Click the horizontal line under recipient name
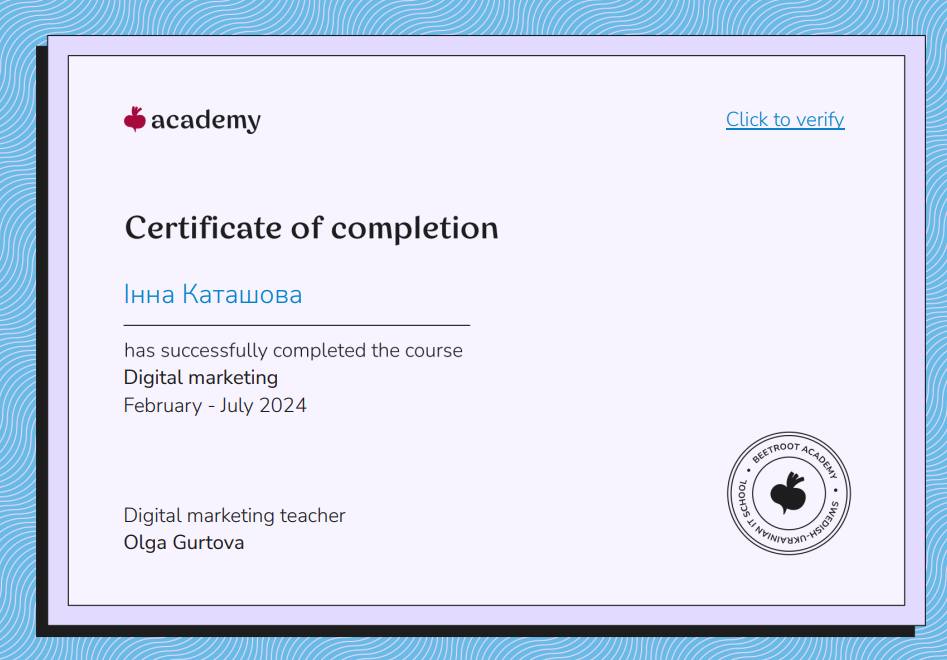 coord(296,325)
